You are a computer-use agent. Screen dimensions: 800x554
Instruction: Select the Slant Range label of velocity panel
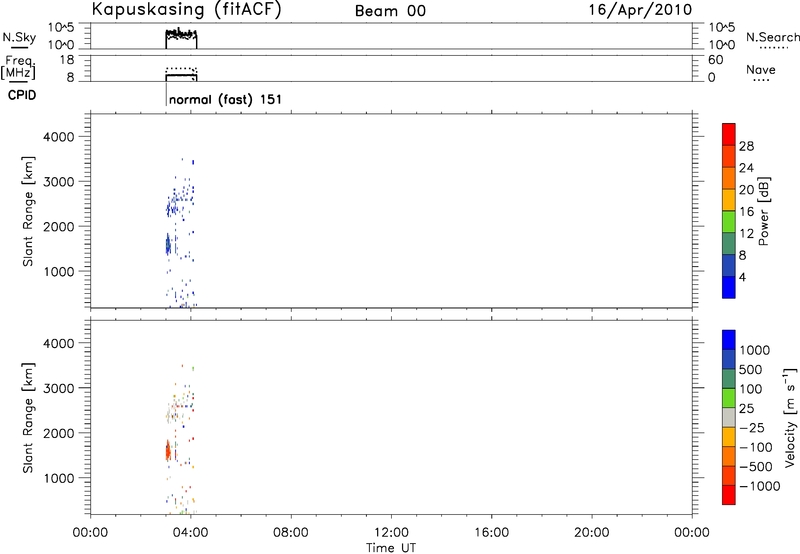(28, 418)
